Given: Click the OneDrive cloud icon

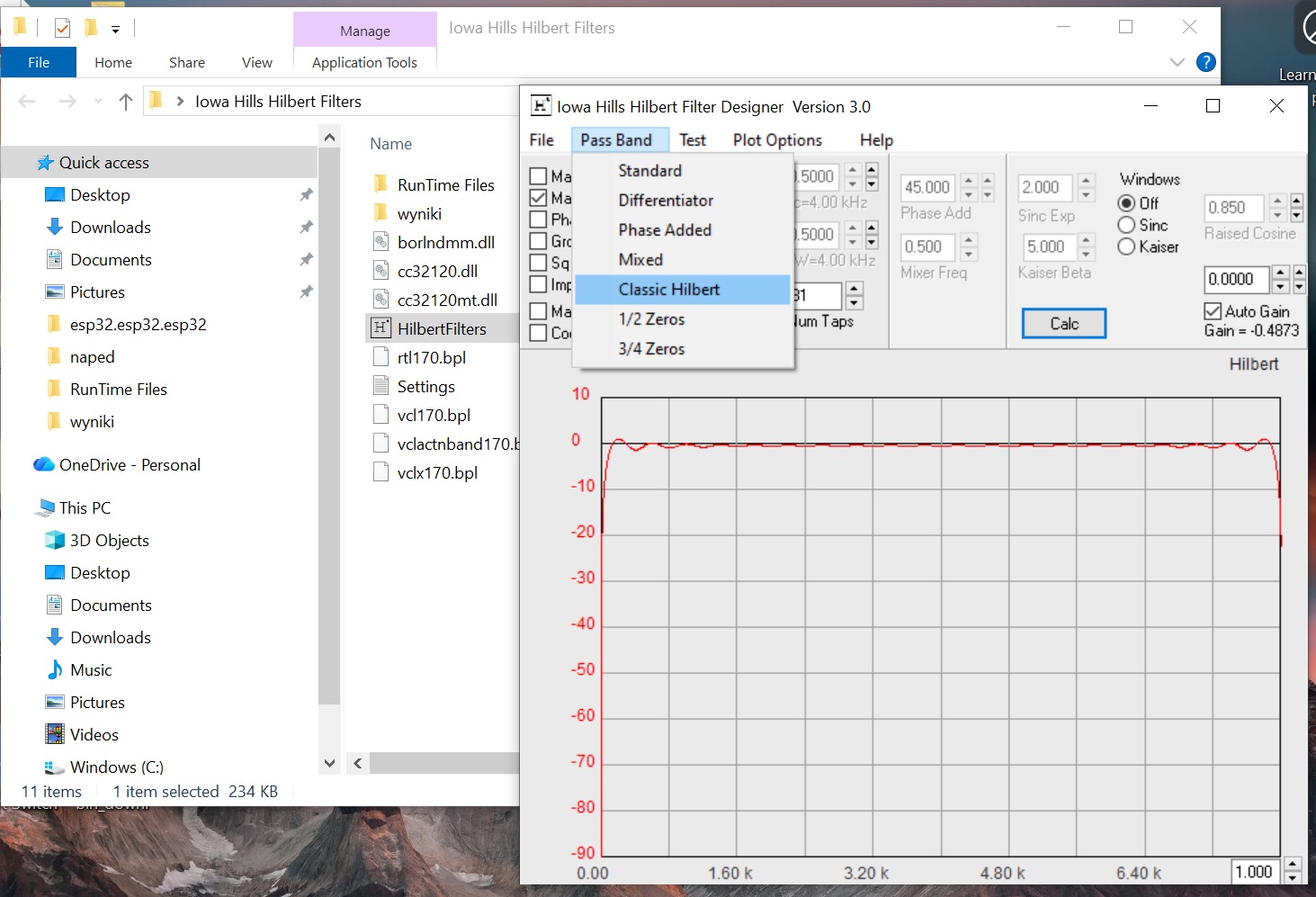Looking at the screenshot, I should [44, 465].
